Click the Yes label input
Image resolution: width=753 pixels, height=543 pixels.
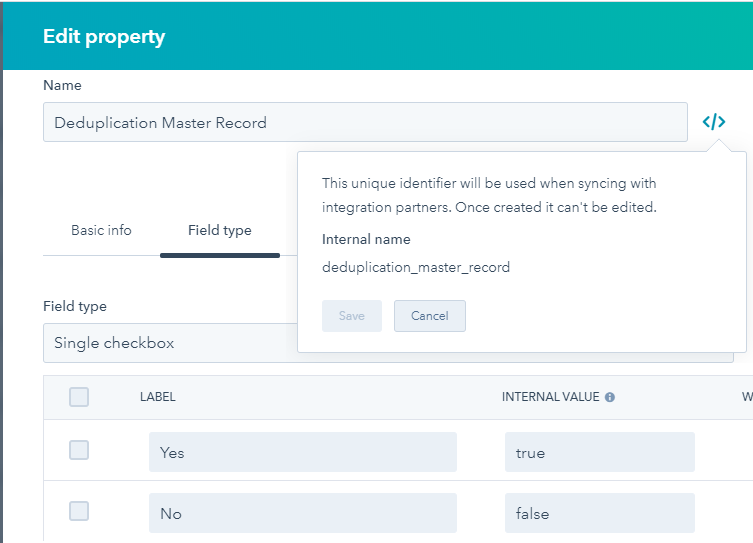coord(303,452)
